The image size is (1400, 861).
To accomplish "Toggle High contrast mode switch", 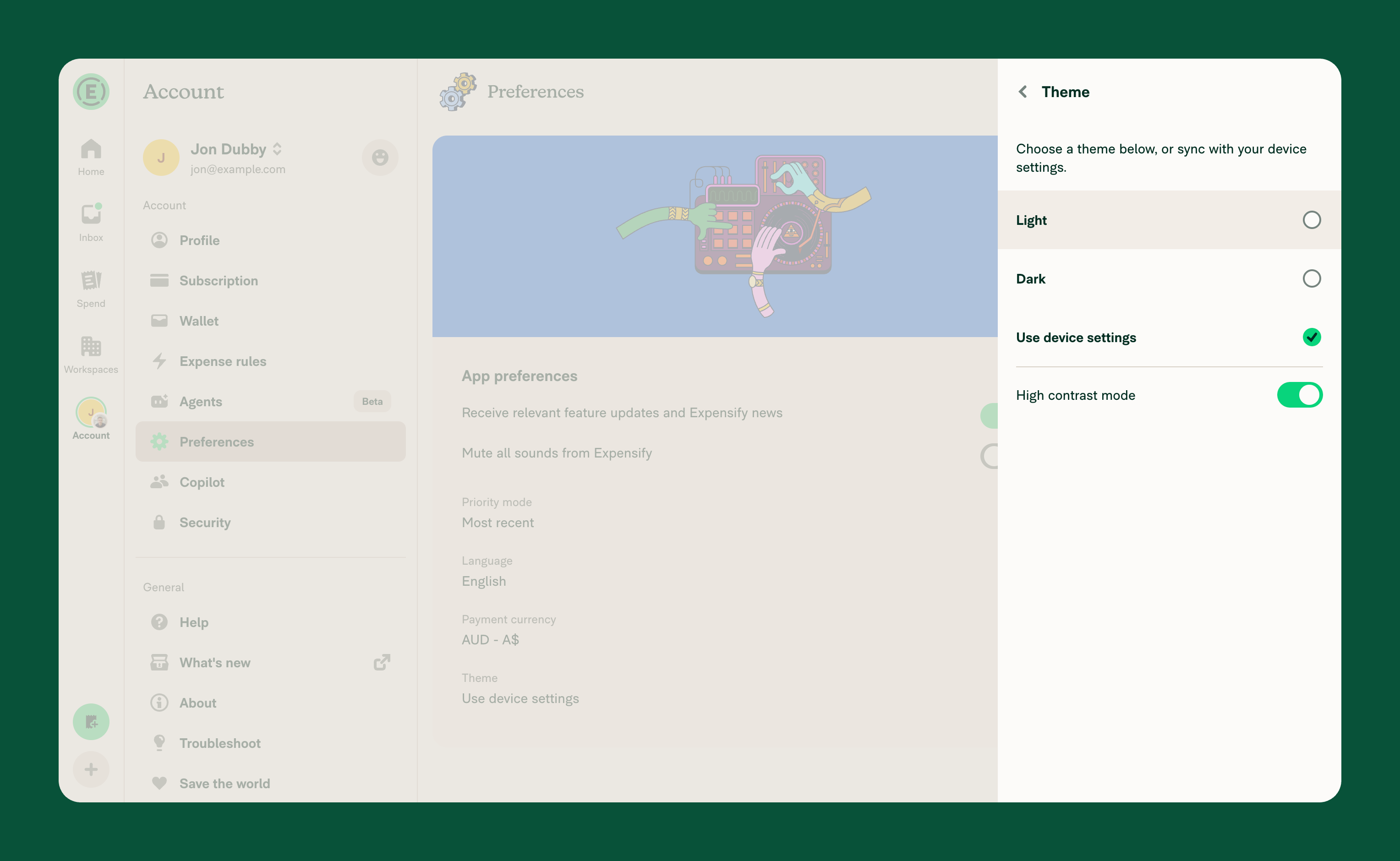I will [x=1299, y=395].
